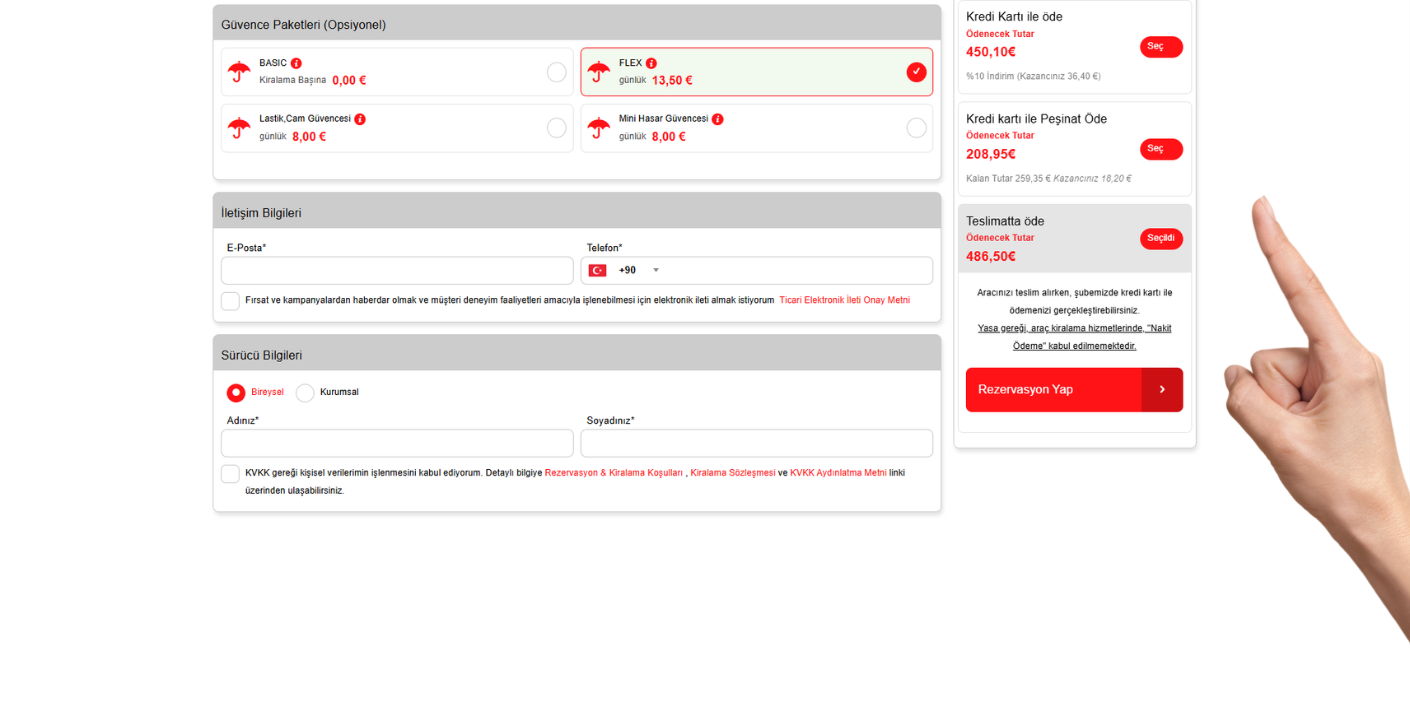Image resolution: width=1410 pixels, height=705 pixels.
Task: Enable the electronic communications consent checkbox
Action: [230, 301]
